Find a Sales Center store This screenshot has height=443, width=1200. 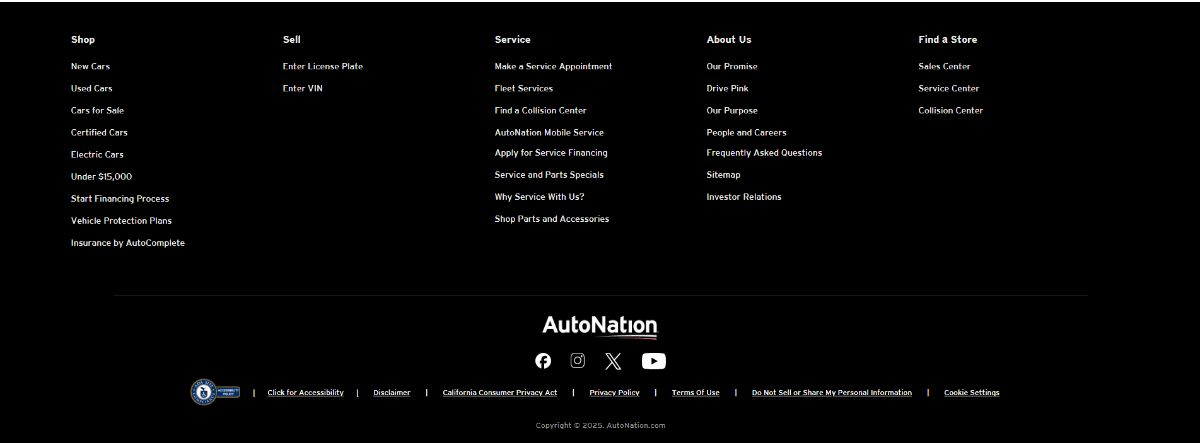(945, 67)
